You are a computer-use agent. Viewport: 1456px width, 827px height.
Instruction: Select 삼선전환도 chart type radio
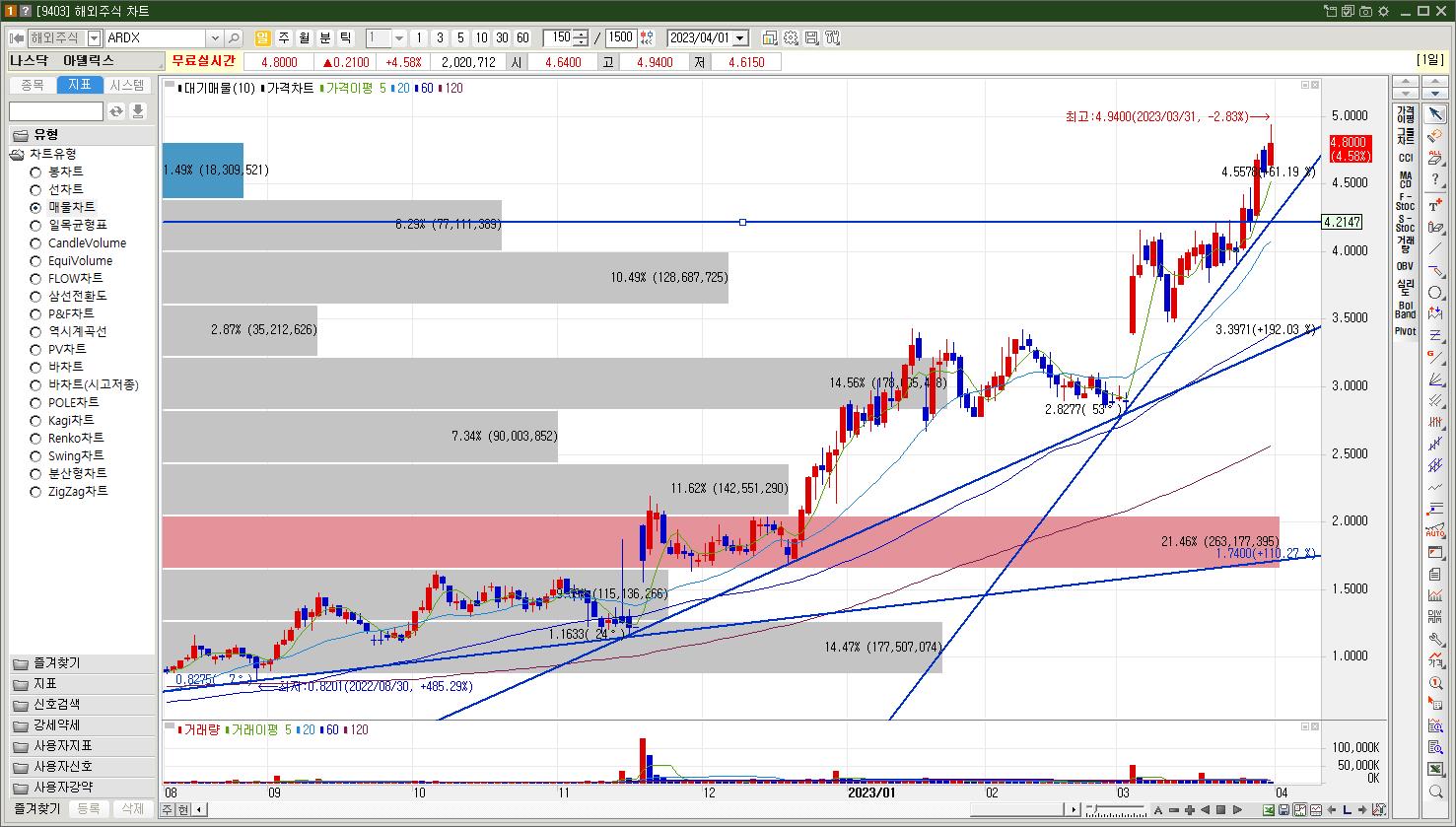tap(35, 296)
